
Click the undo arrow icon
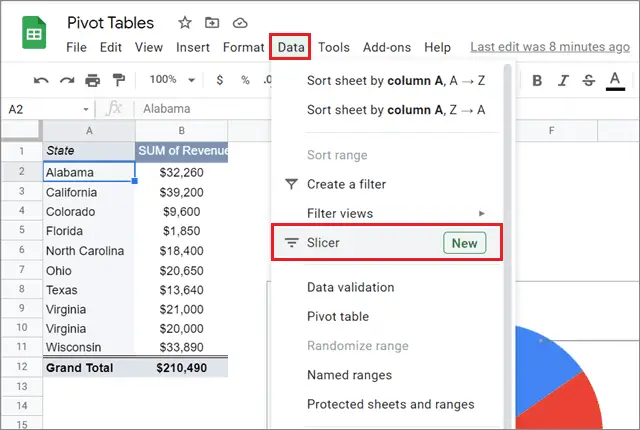[41, 80]
